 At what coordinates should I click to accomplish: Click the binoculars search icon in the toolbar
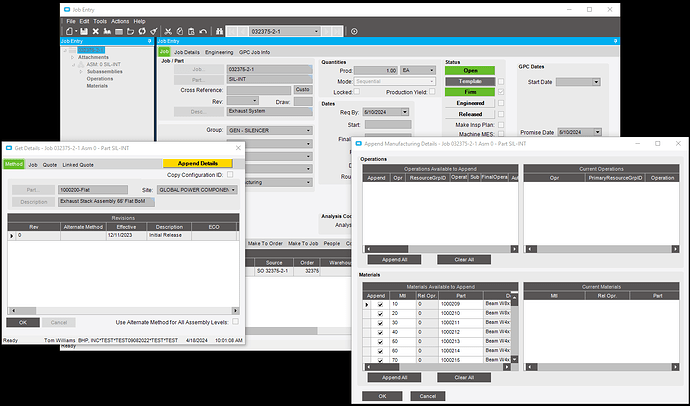point(219,32)
